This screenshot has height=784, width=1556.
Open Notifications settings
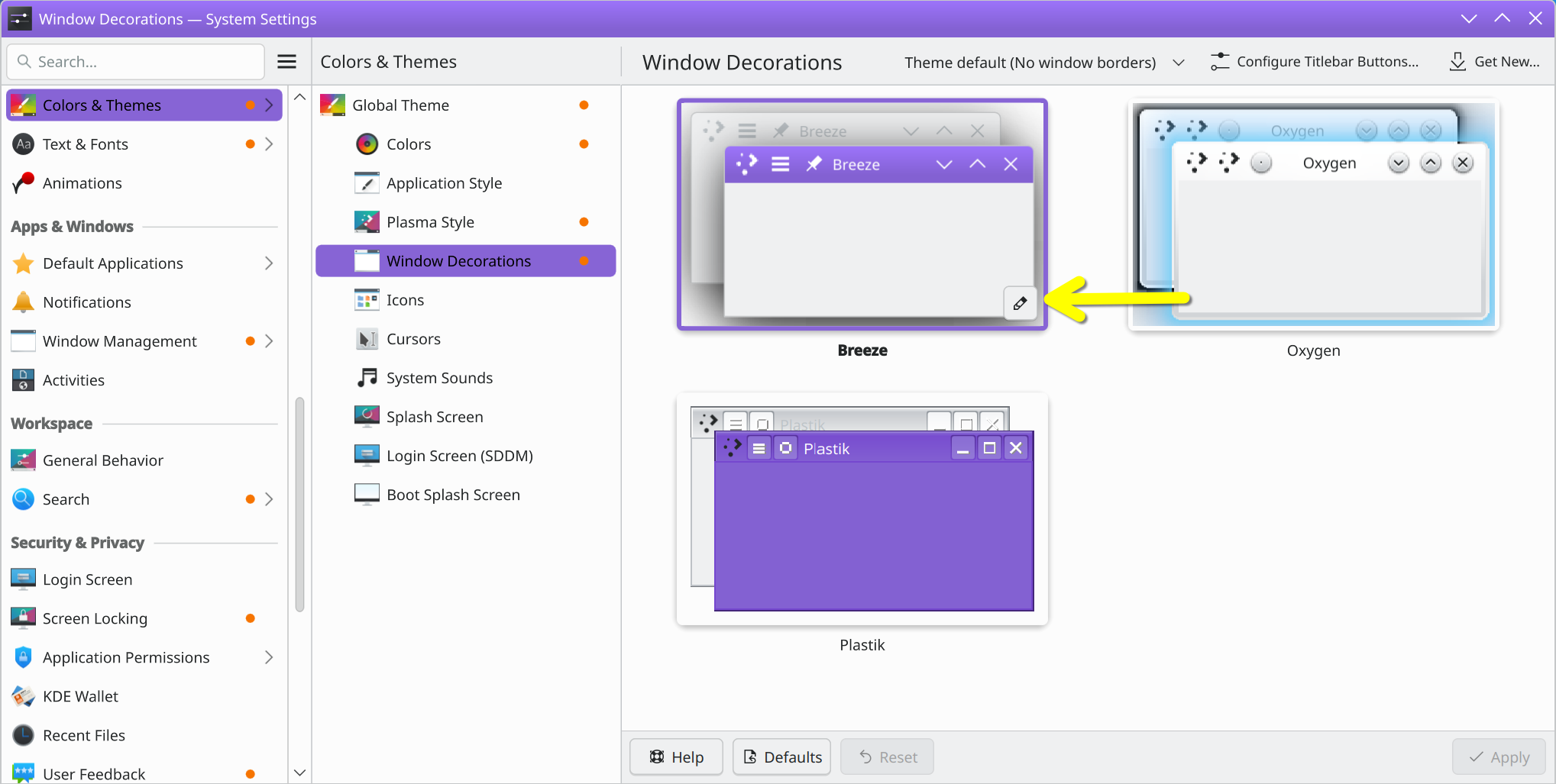coord(144,302)
